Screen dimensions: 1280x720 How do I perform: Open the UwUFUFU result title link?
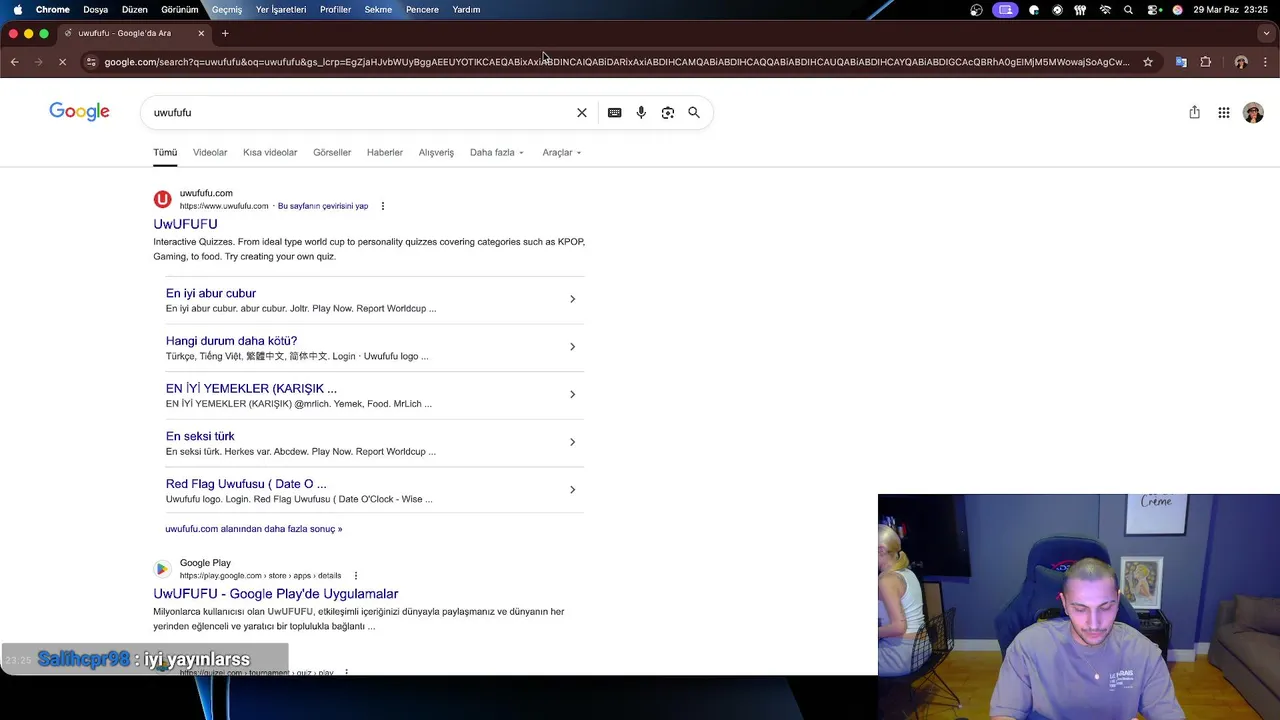click(x=185, y=224)
